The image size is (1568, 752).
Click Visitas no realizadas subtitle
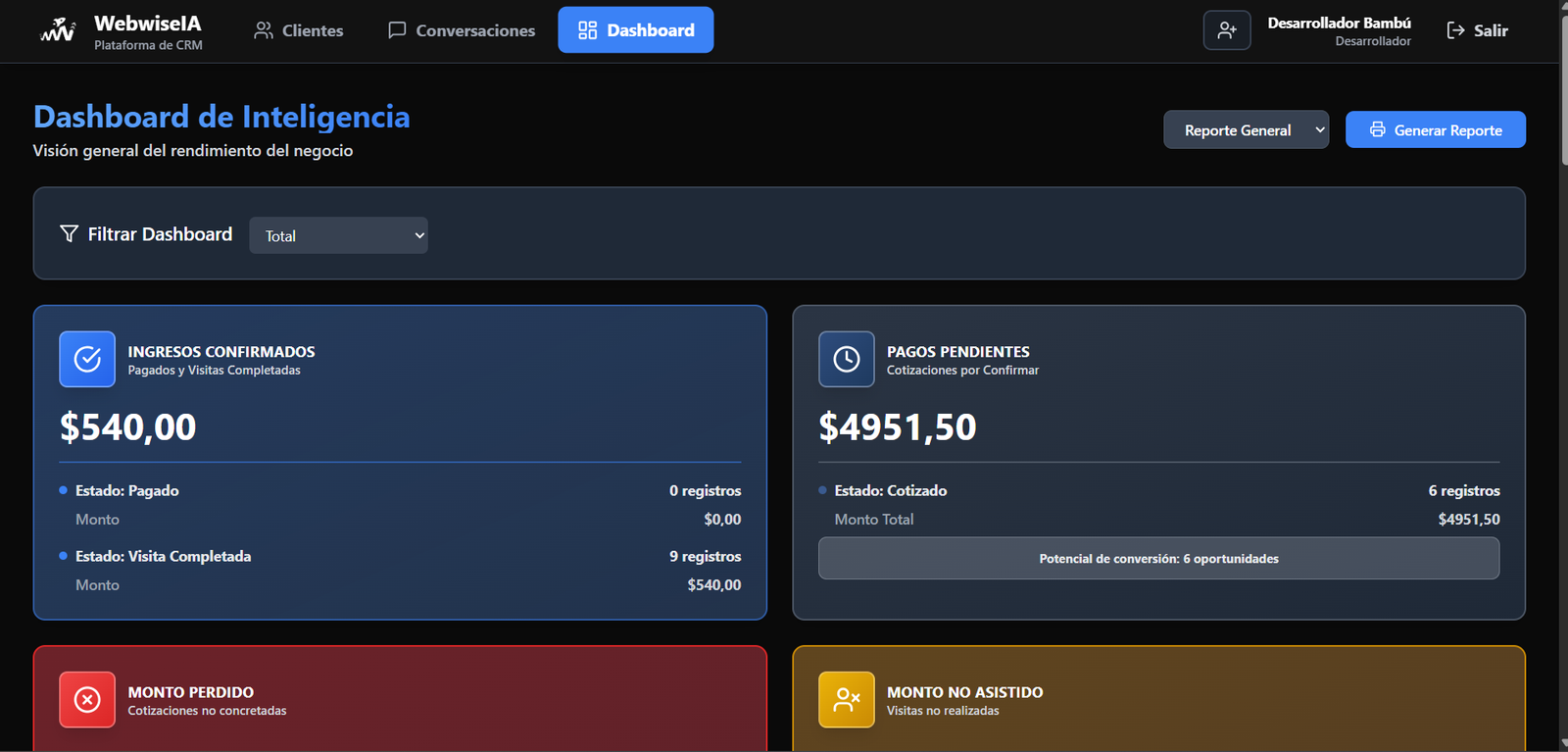point(943,710)
